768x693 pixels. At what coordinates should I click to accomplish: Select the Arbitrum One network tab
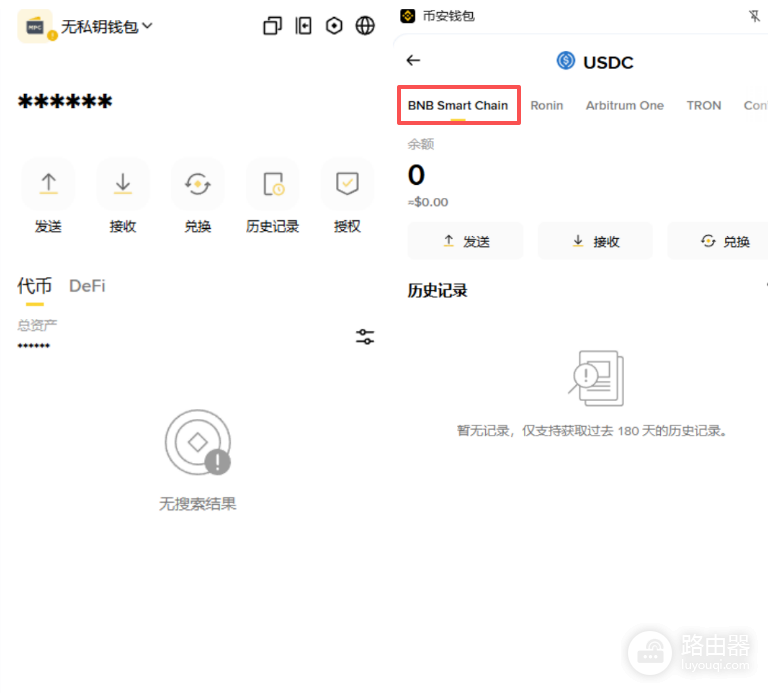tap(624, 105)
